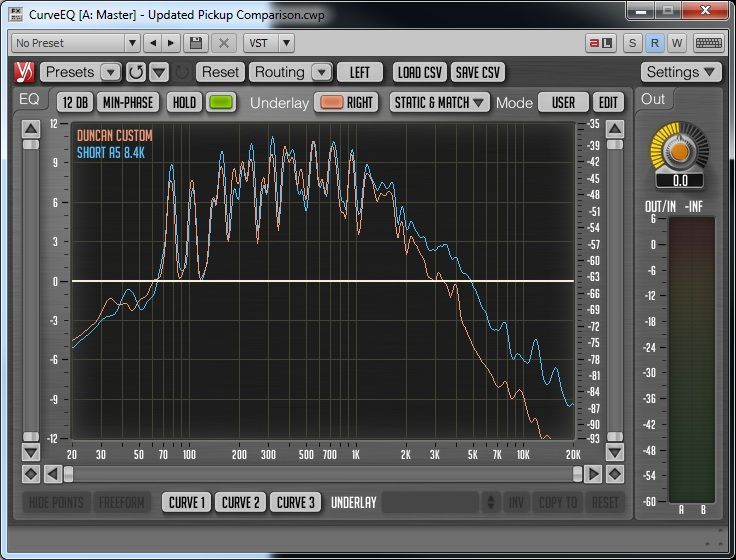Select the CURVE 2 tab
Viewport: 736px width, 560px height.
click(x=240, y=503)
